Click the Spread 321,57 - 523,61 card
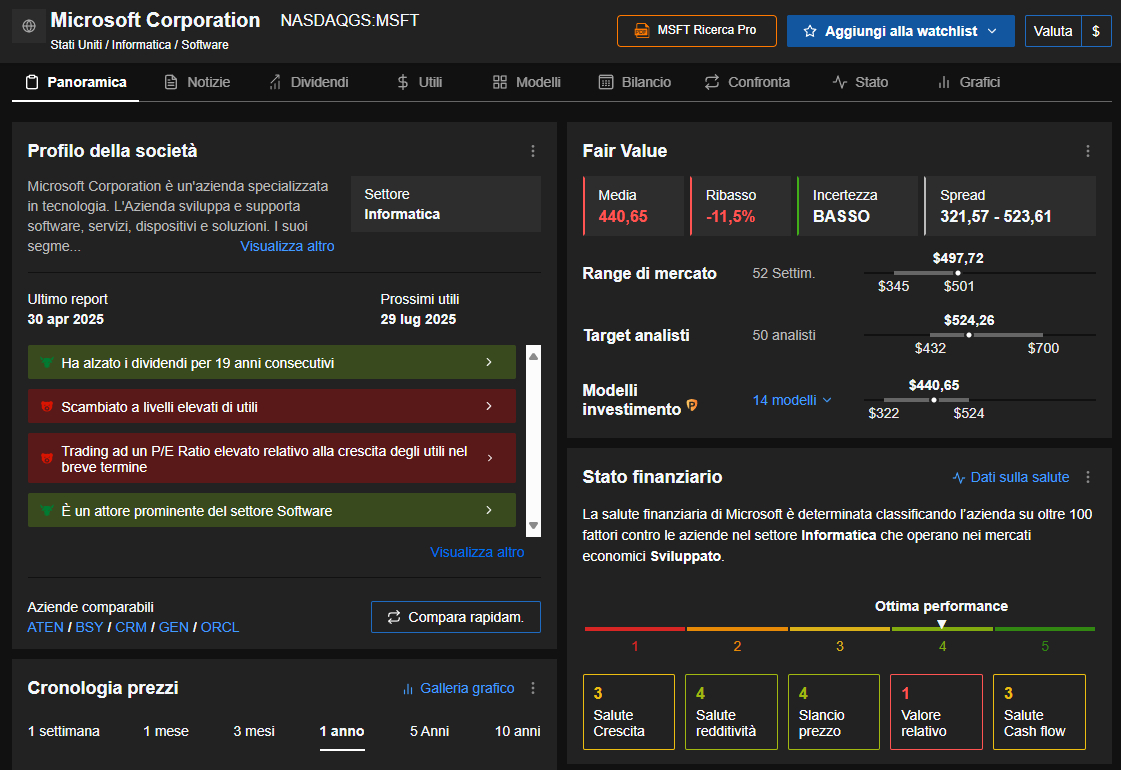The image size is (1121, 770). [x=1009, y=206]
